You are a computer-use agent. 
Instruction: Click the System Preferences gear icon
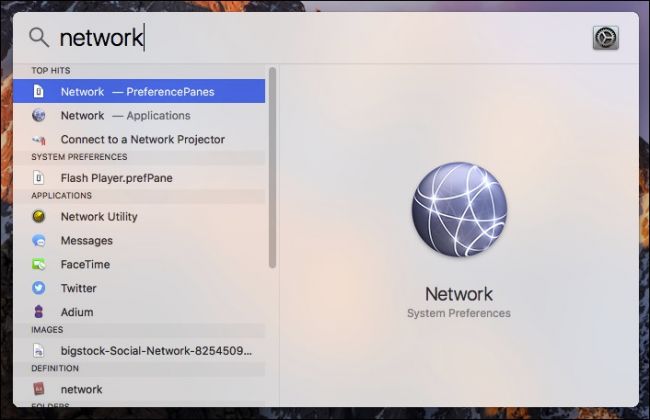click(606, 38)
